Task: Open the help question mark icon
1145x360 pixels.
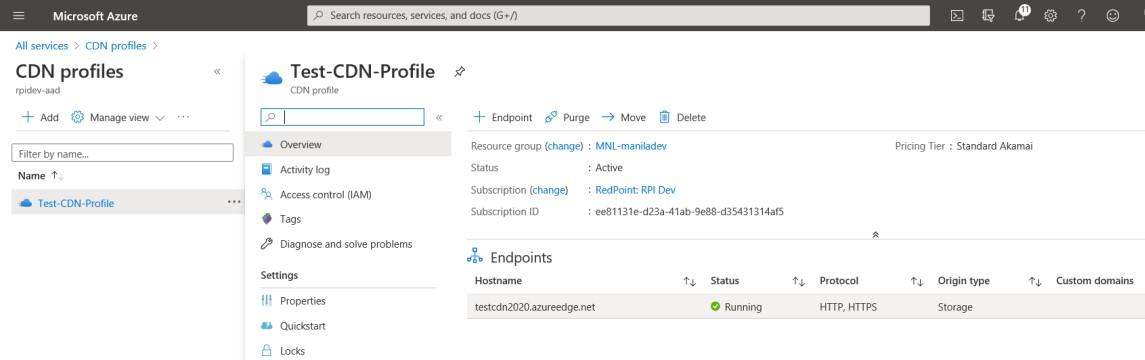Action: pyautogui.click(x=1081, y=15)
